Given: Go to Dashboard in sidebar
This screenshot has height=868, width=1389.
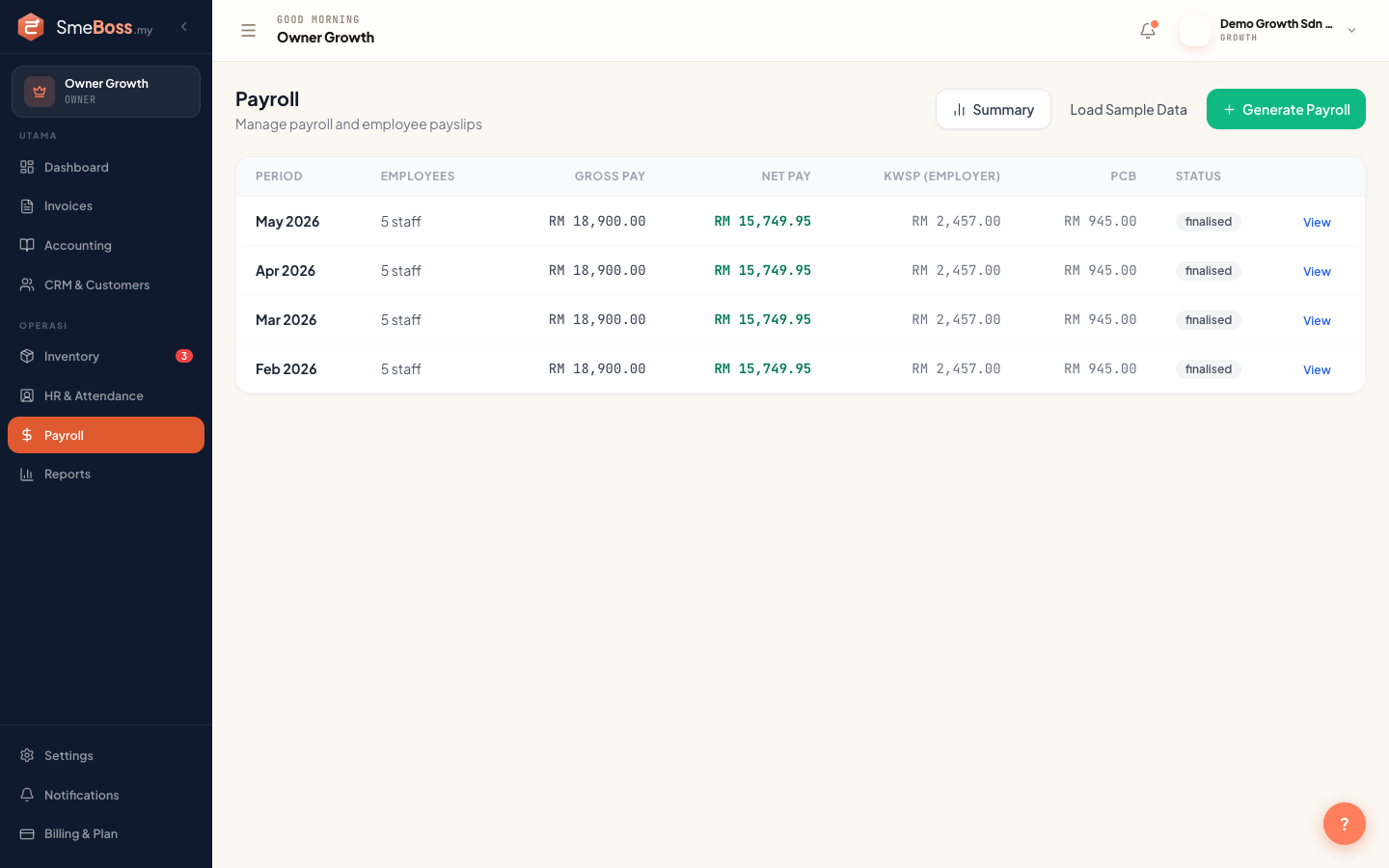Looking at the screenshot, I should 106,167.
